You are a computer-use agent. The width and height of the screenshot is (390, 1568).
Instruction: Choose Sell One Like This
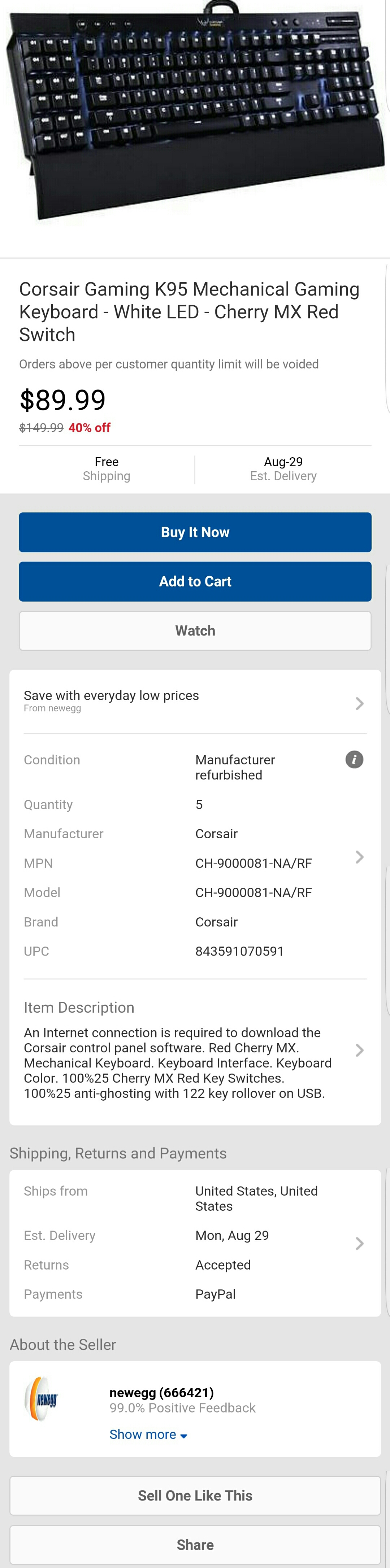point(195,1495)
